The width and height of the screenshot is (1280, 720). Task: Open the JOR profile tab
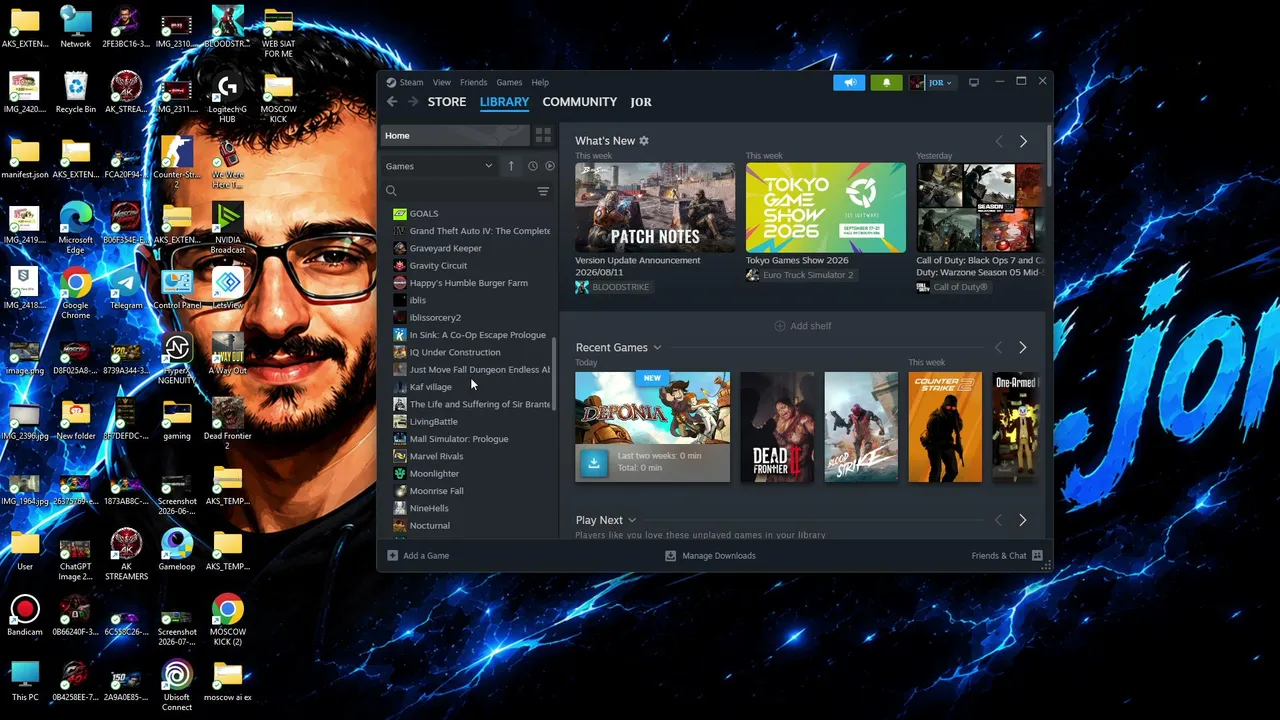[x=641, y=102]
